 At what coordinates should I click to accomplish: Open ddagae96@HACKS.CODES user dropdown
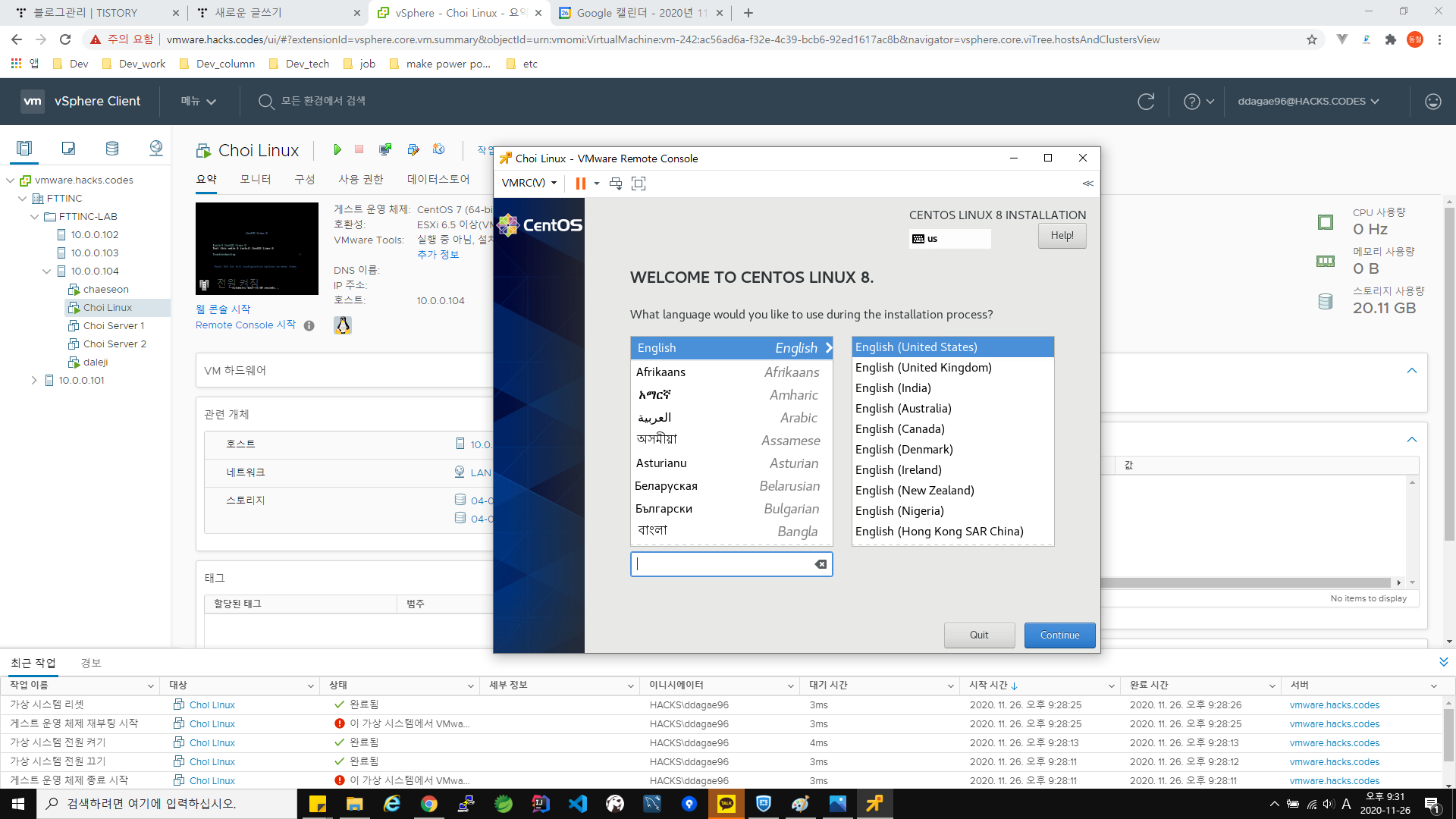[x=1308, y=101]
